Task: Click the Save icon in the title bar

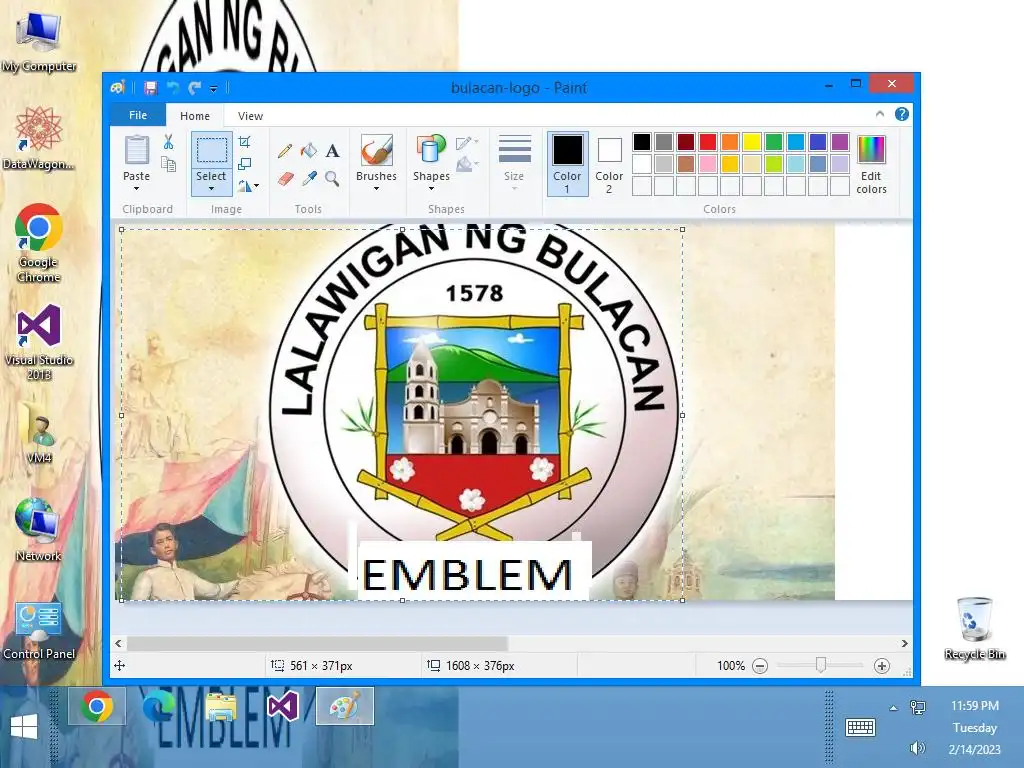Action: pos(151,88)
